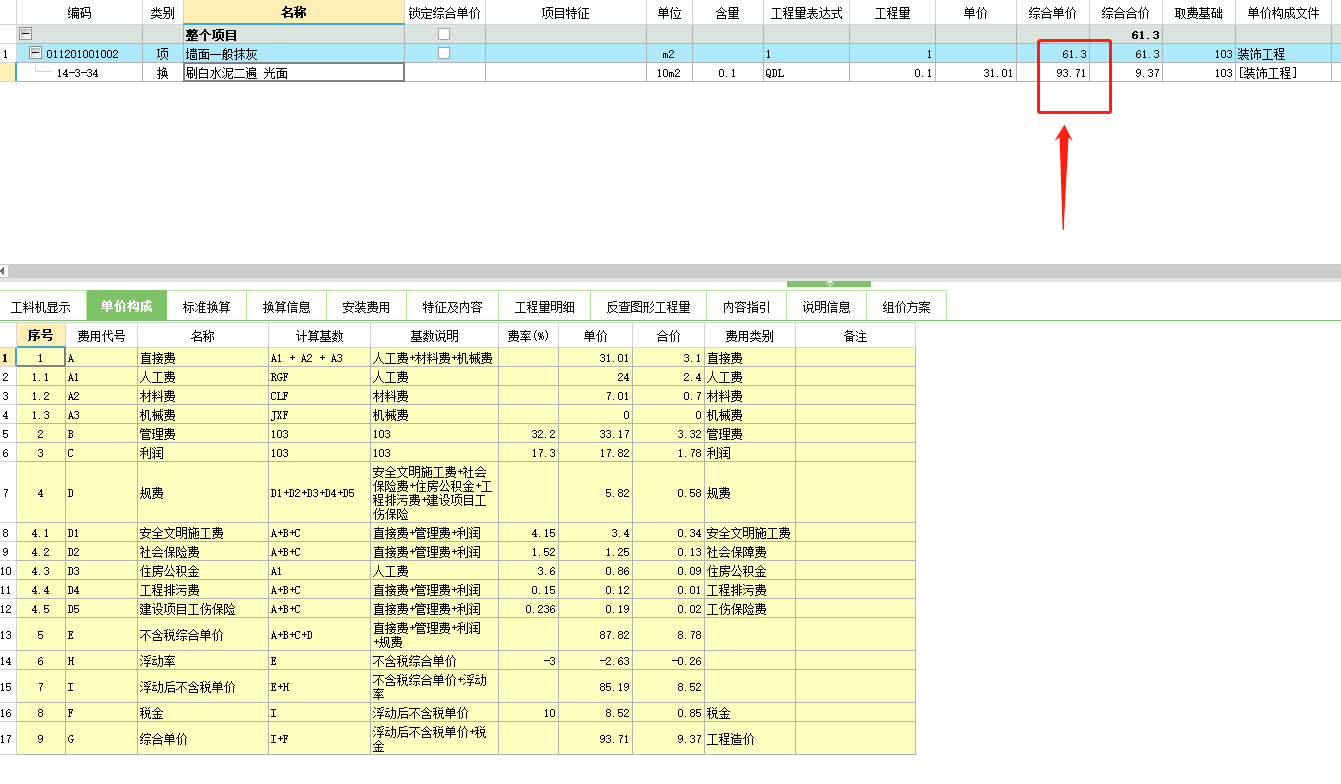Click the D1+D2+D3+D4+D5 formula cell
Screen dimensions: 1341x784
pos(319,493)
